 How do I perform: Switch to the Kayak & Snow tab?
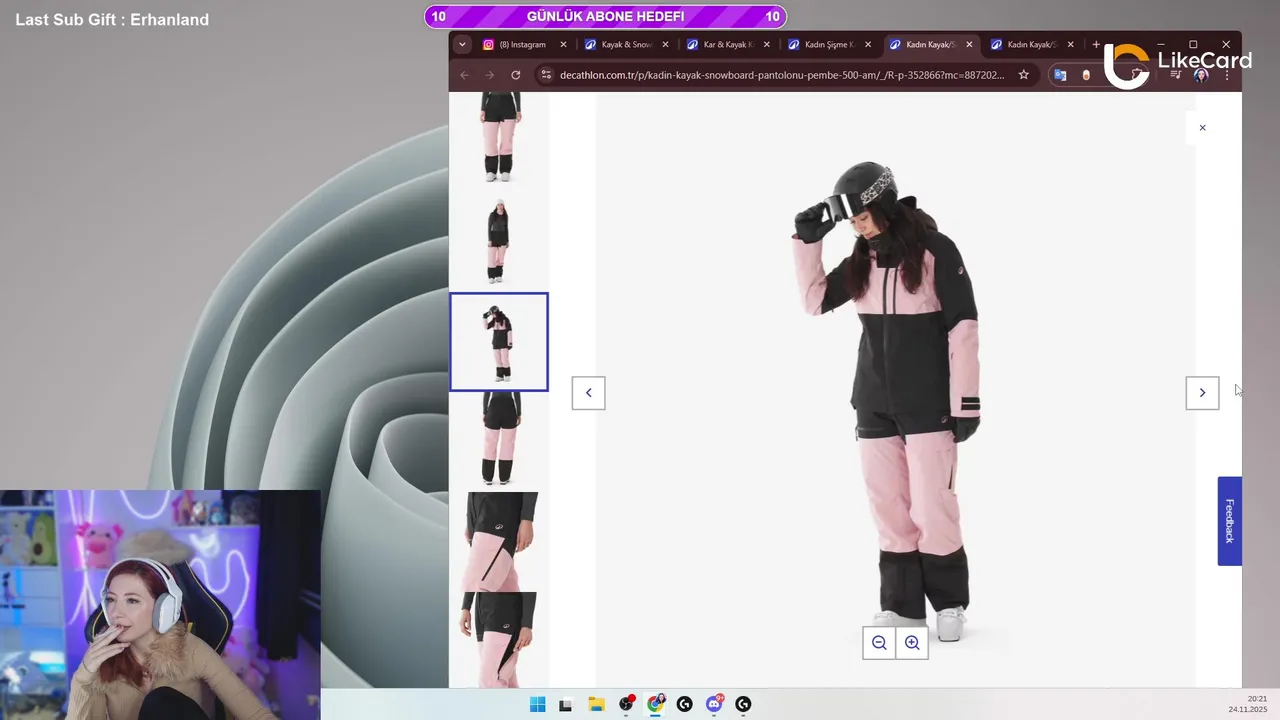pos(627,44)
